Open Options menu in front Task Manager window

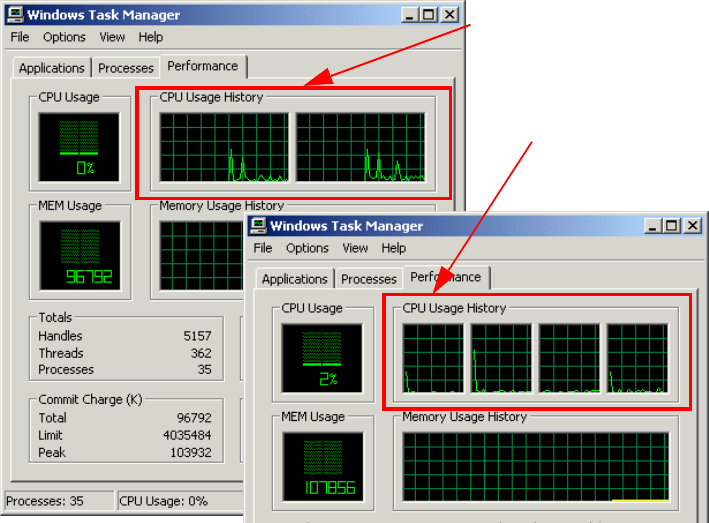pos(307,248)
